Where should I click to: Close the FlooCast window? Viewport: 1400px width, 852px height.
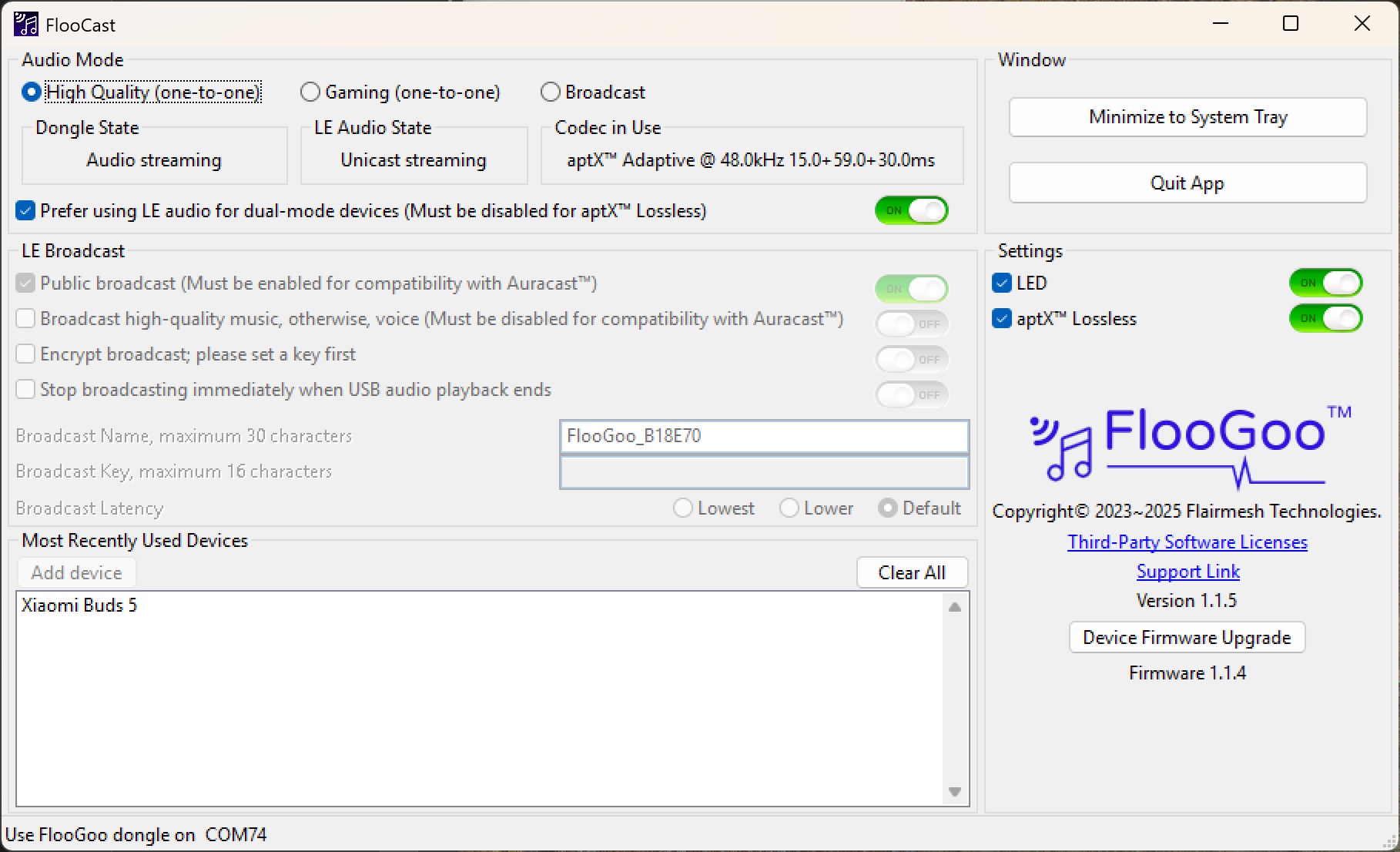tap(1361, 24)
